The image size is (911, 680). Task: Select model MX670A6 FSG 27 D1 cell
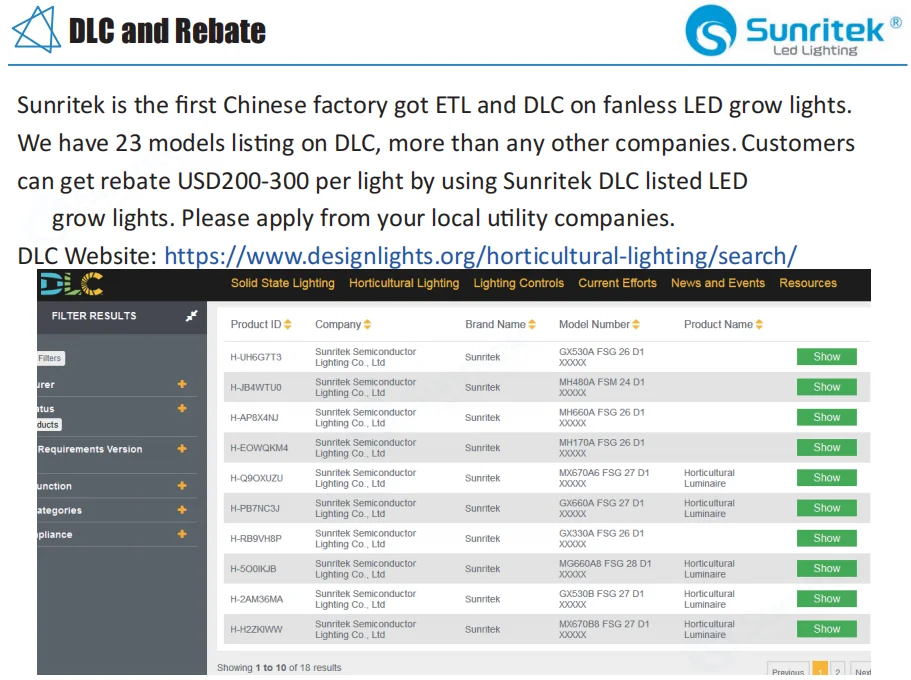click(604, 478)
